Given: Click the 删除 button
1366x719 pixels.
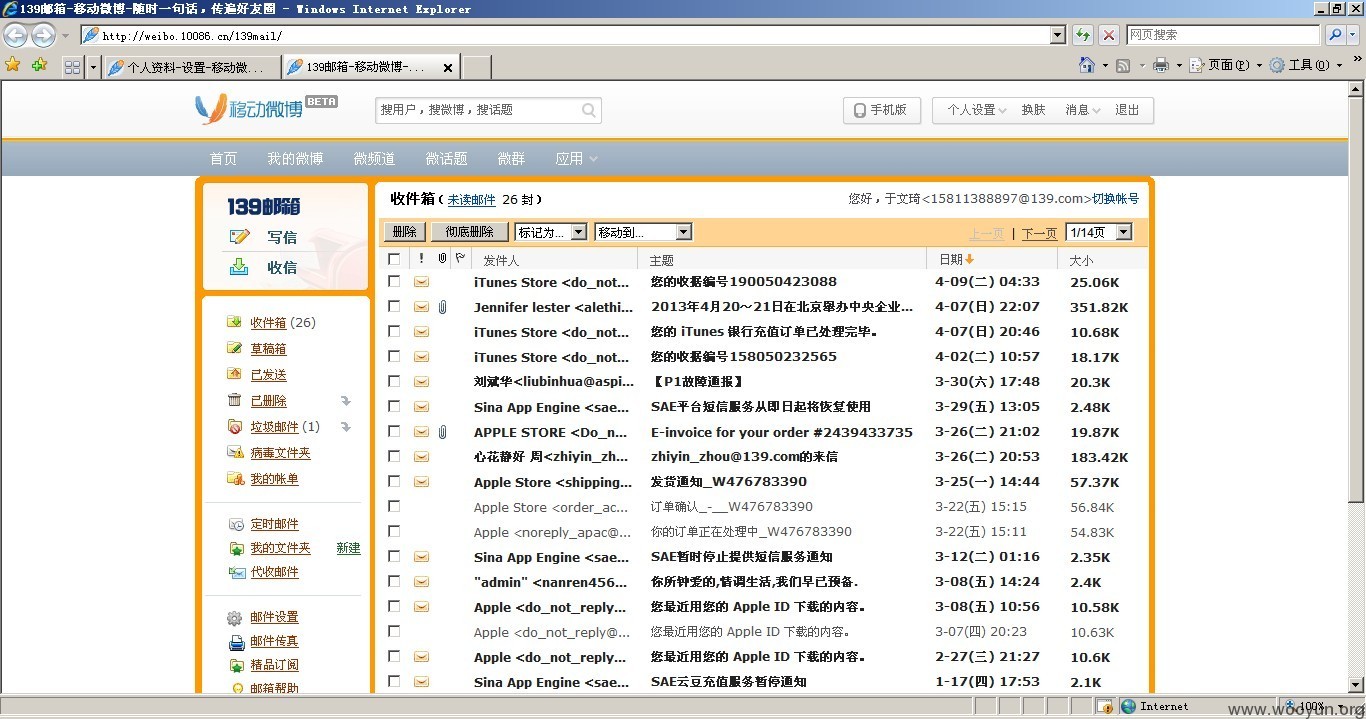Looking at the screenshot, I should [405, 232].
